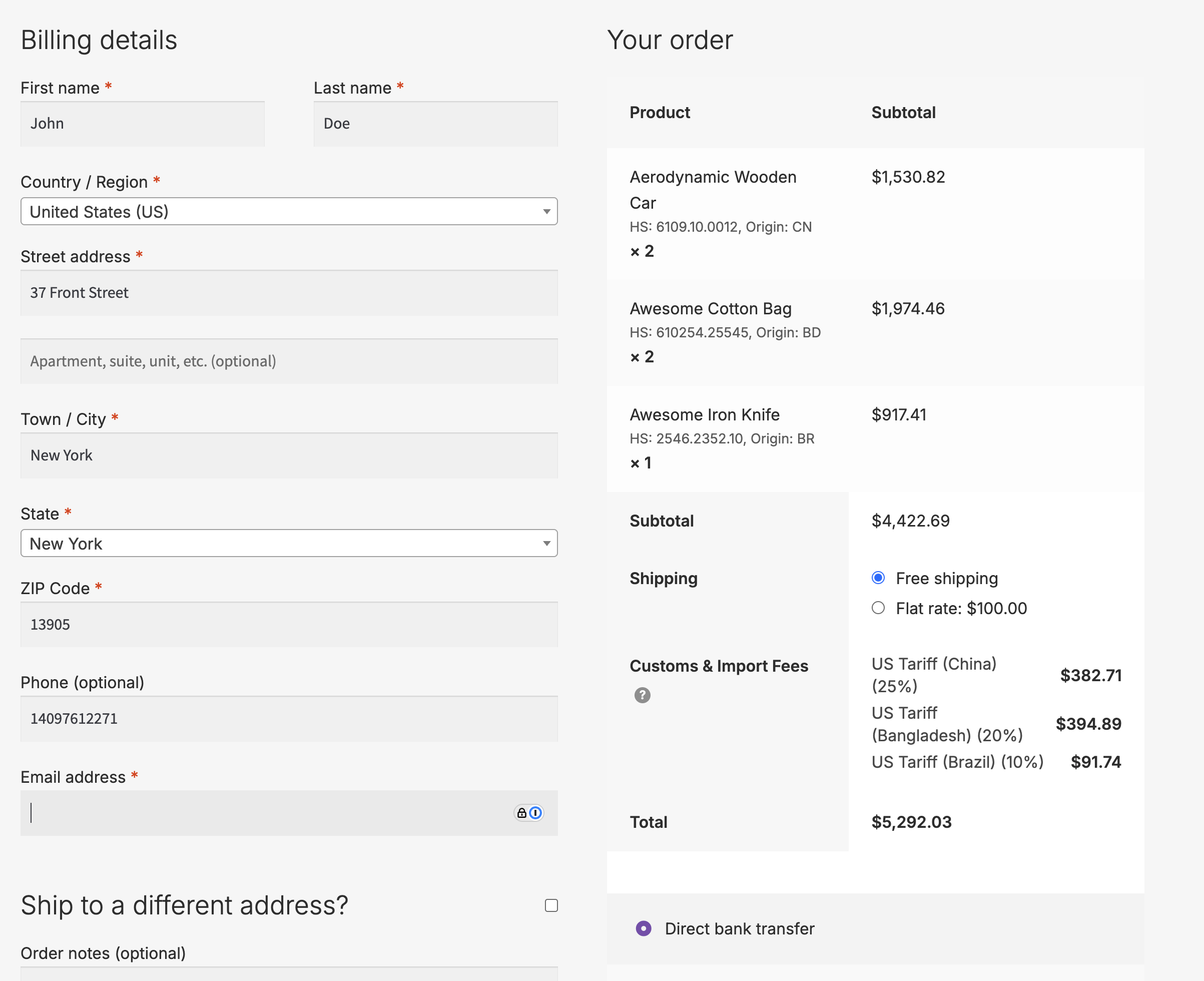Select the Free shipping option
This screenshot has height=981, width=1204.
[x=878, y=578]
